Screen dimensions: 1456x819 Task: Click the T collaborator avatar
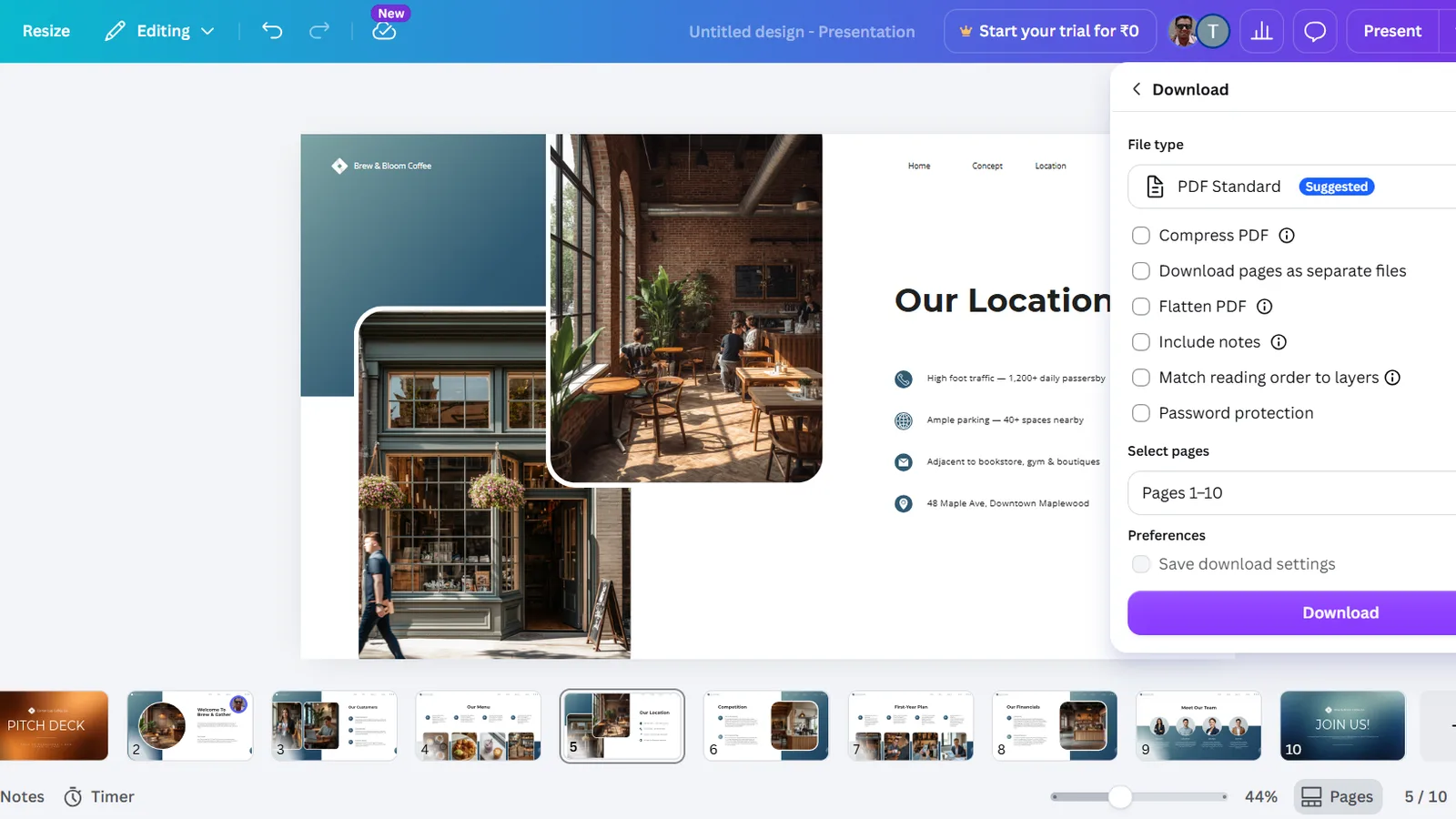[x=1213, y=31]
